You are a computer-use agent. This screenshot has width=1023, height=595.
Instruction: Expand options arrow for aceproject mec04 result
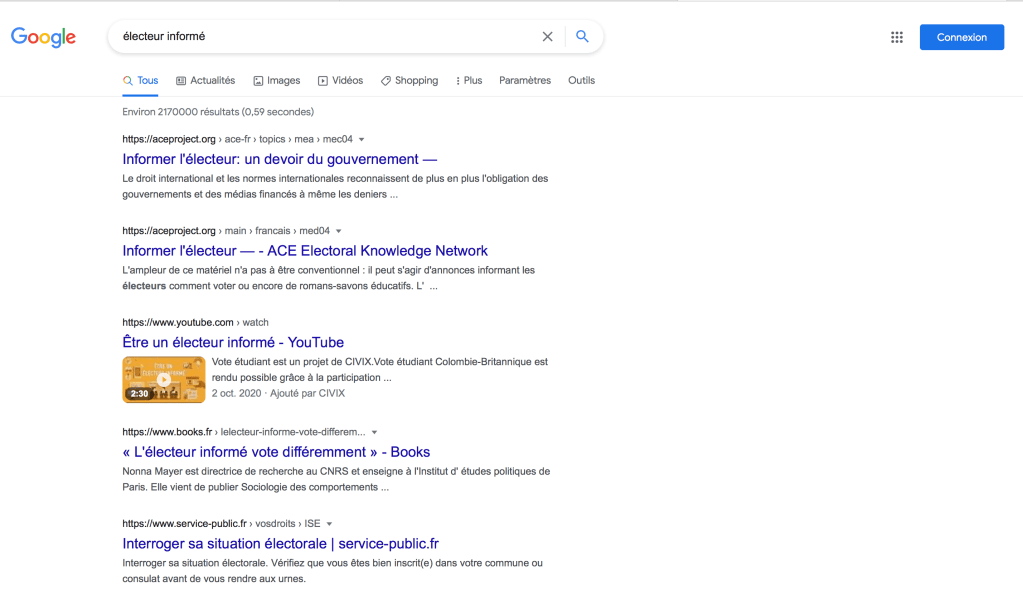[362, 140]
